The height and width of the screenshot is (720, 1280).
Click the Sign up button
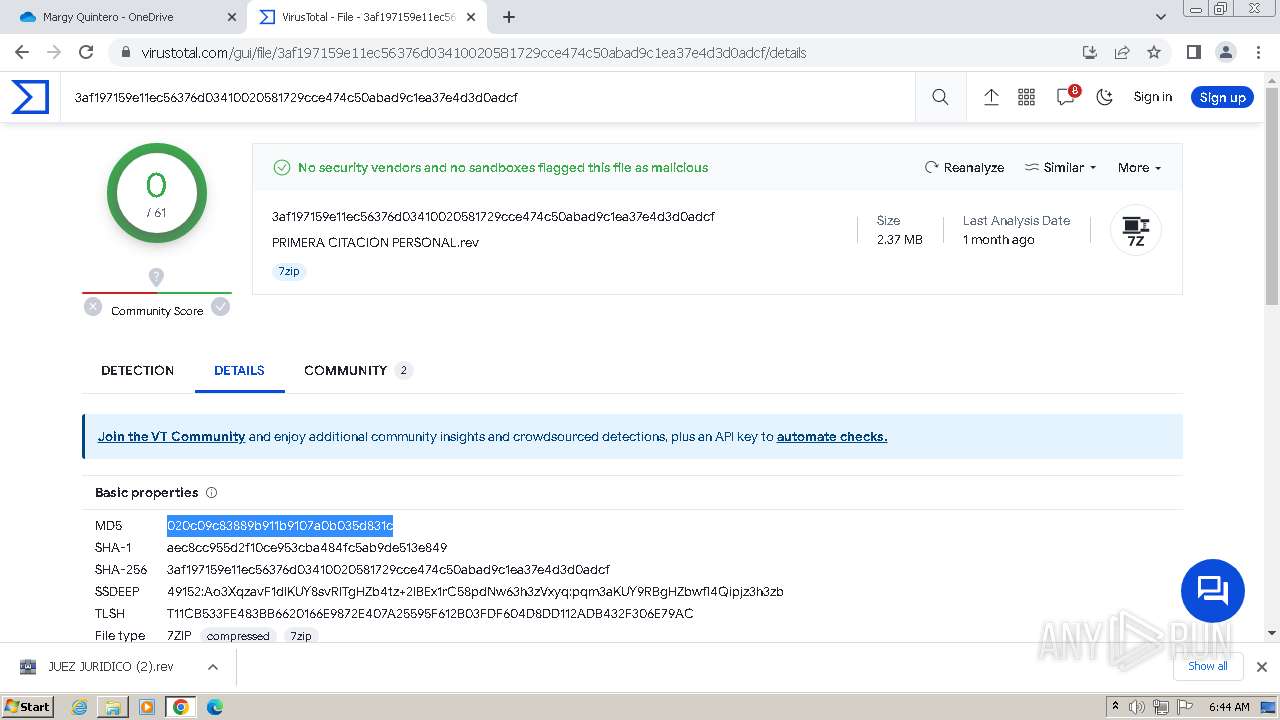tap(1222, 97)
